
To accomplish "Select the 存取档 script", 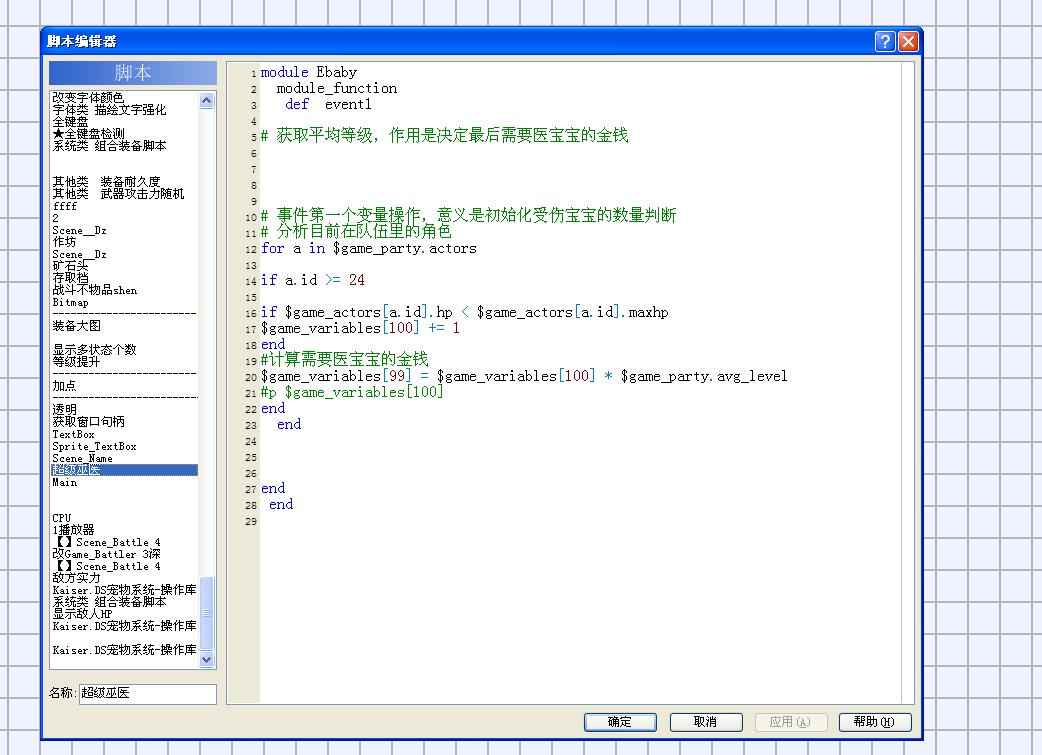I will pyautogui.click(x=70, y=278).
